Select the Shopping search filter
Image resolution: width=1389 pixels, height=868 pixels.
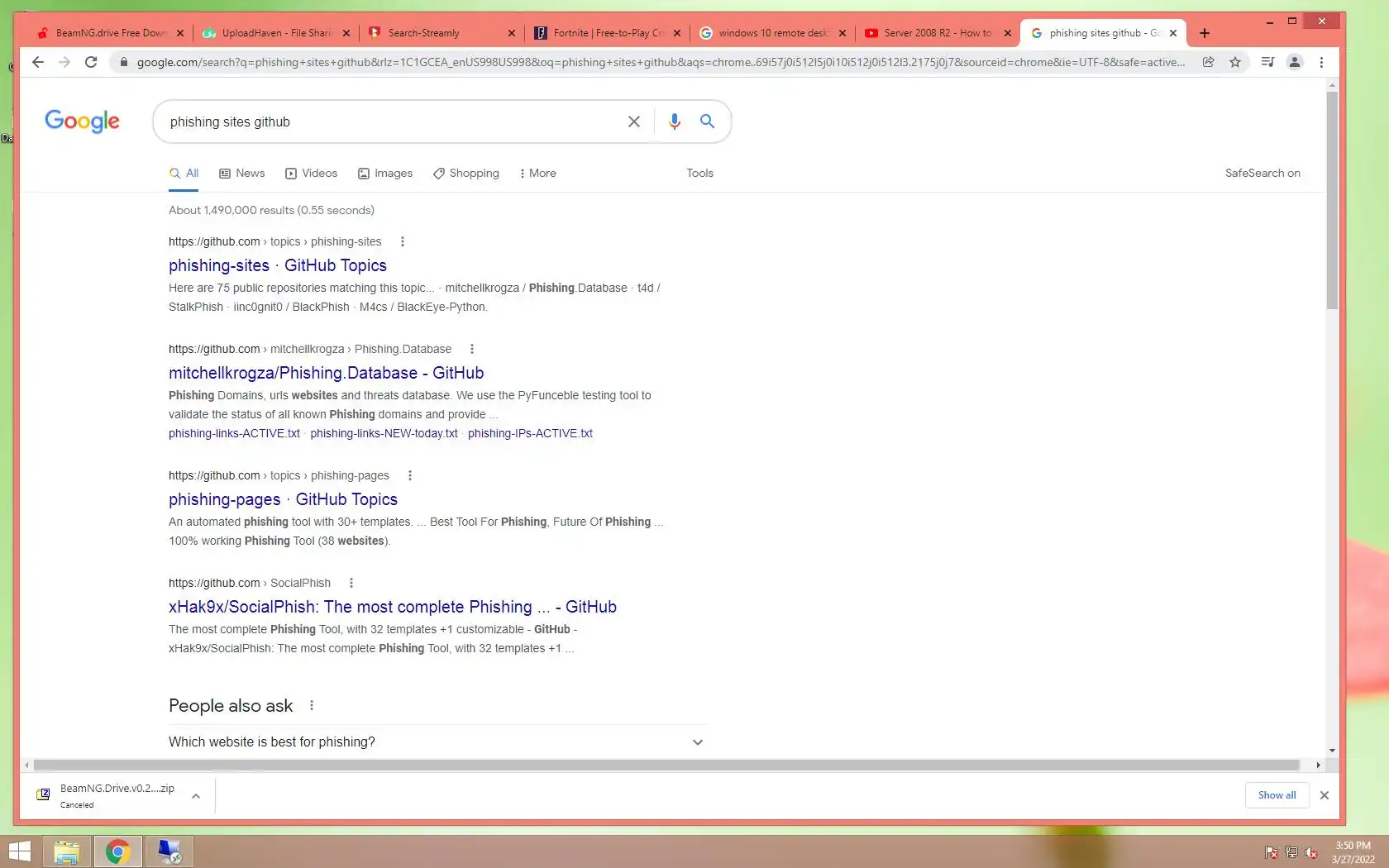pyautogui.click(x=466, y=173)
